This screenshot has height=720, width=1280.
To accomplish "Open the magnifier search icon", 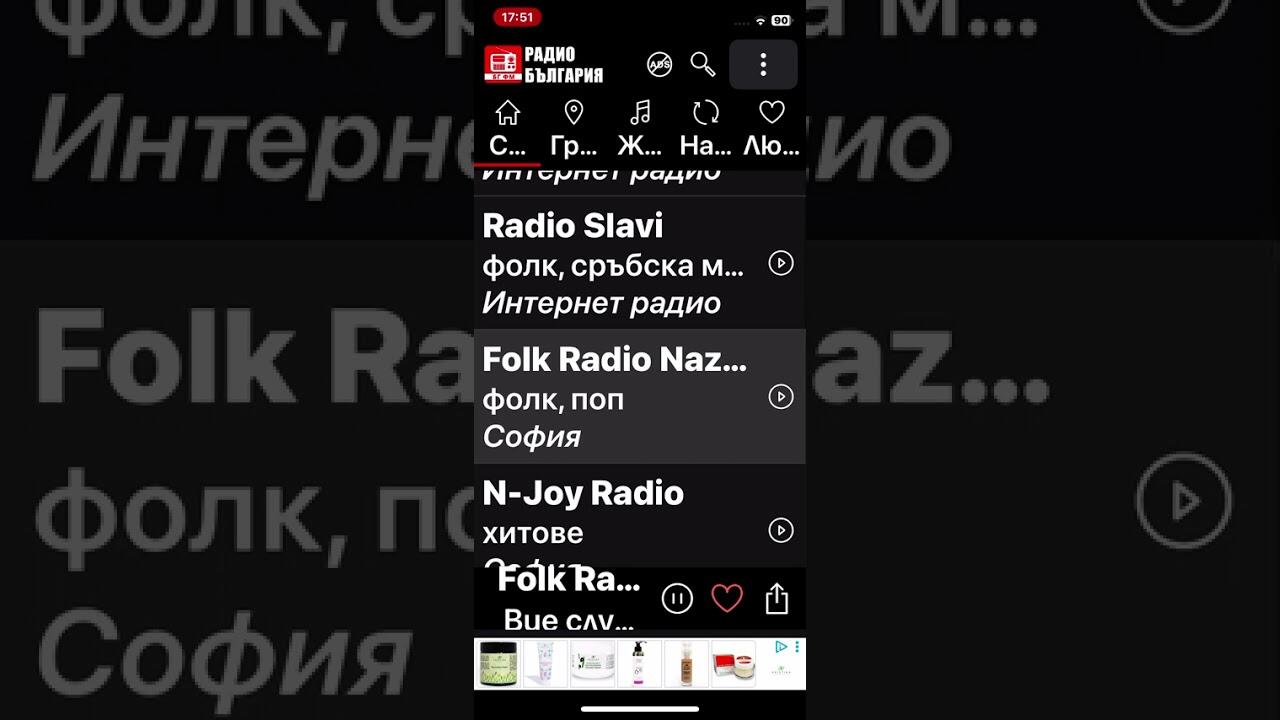I will tap(703, 65).
